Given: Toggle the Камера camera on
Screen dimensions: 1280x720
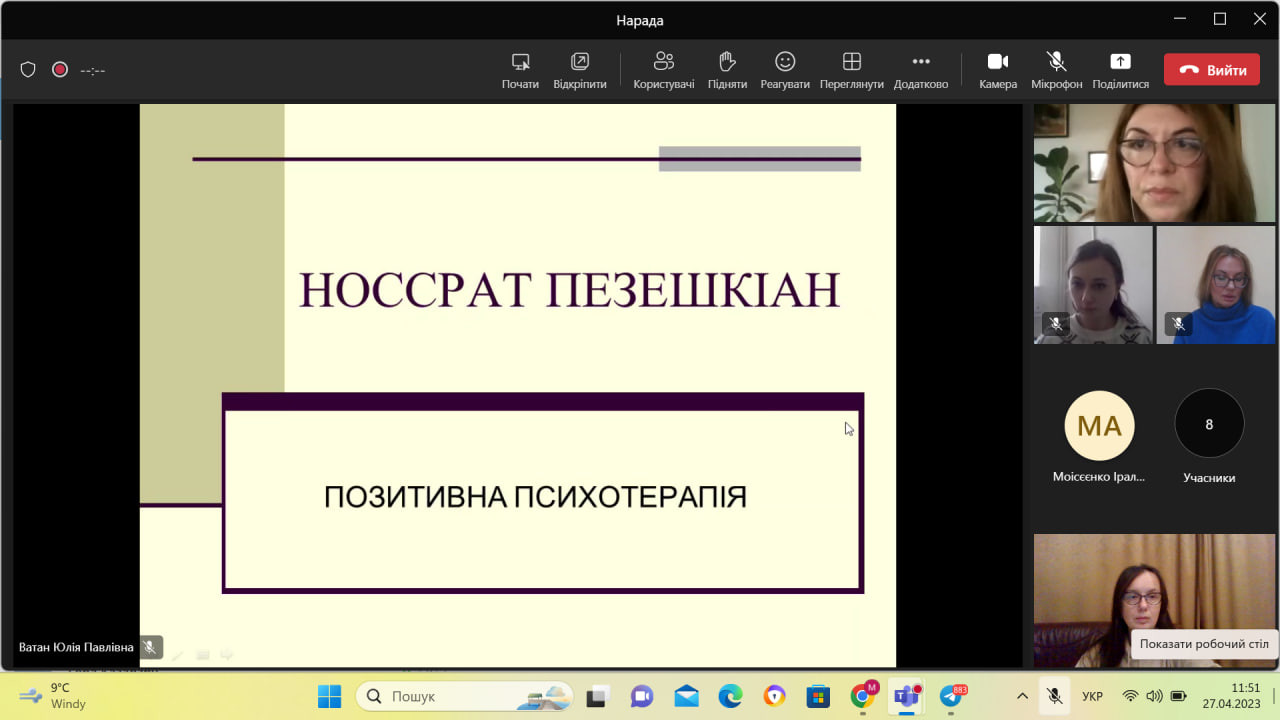Looking at the screenshot, I should coord(998,69).
